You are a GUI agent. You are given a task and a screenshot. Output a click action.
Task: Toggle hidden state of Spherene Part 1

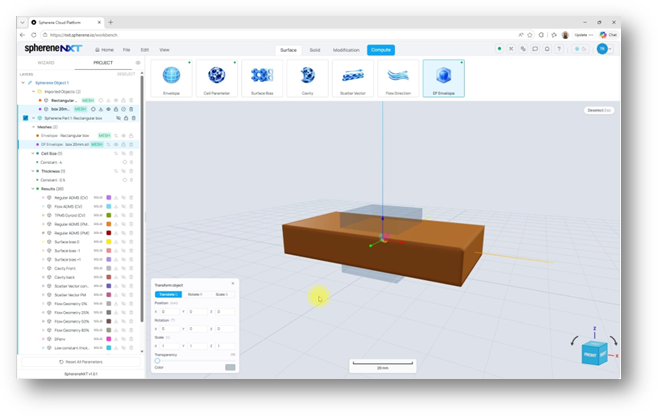coord(118,118)
